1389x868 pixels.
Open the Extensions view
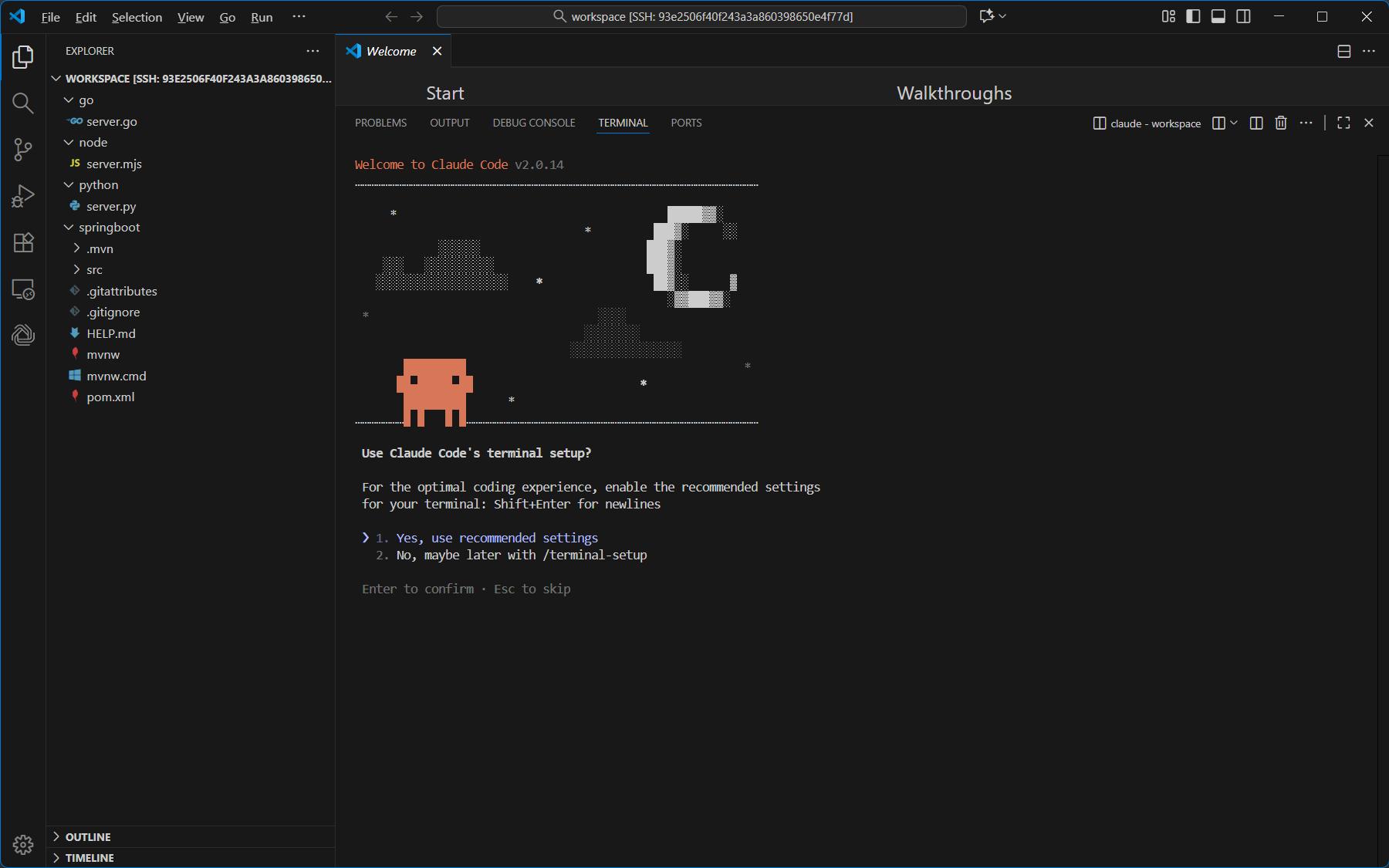(x=23, y=243)
